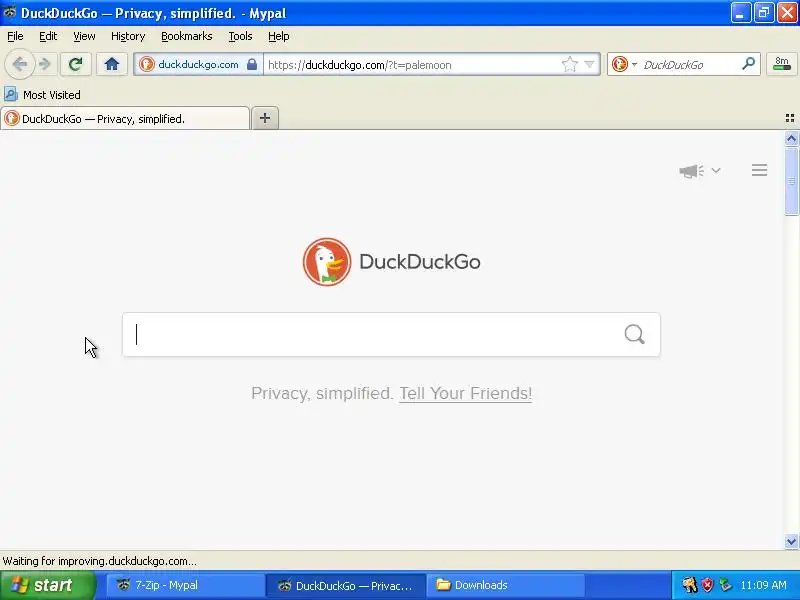Click the URL text in the address bar
800x600 pixels.
pyautogui.click(x=360, y=65)
